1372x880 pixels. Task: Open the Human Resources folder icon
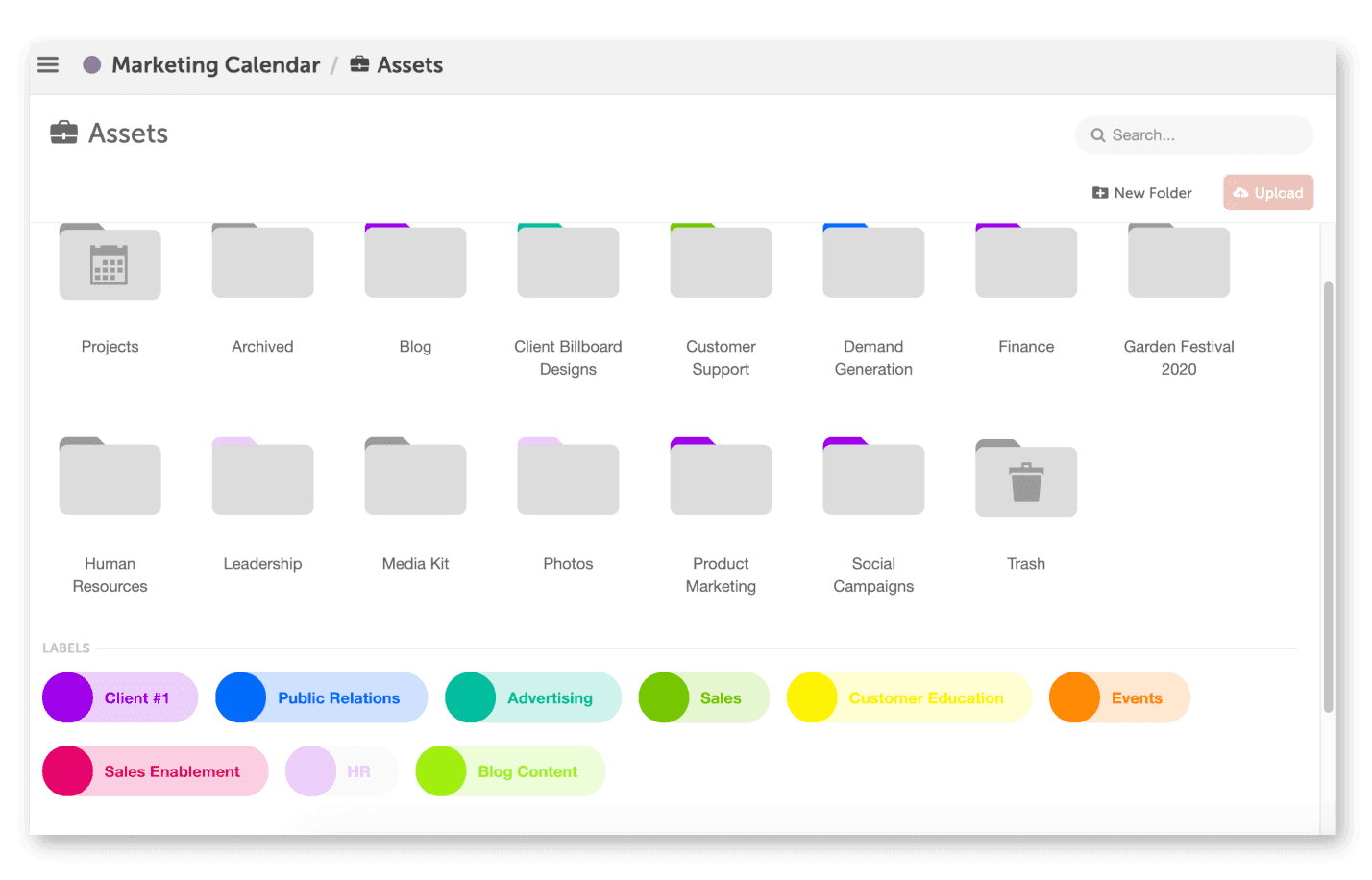[110, 477]
